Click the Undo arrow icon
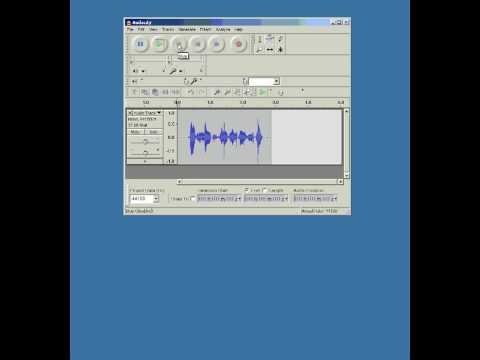This screenshot has height=360, width=480. coord(191,92)
